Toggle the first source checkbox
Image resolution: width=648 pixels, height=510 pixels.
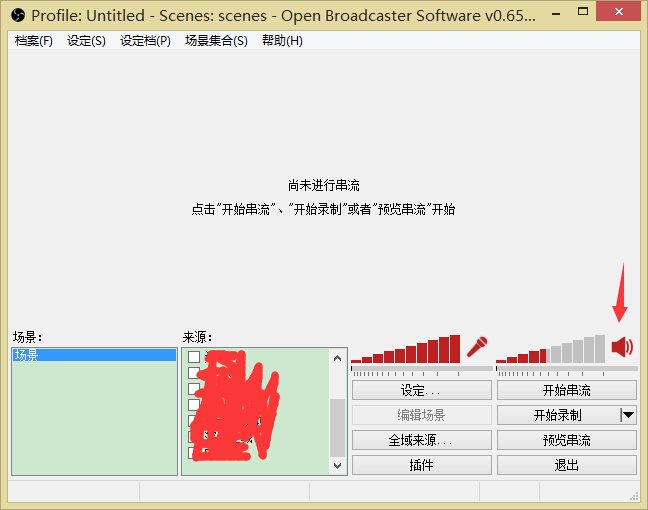[194, 357]
